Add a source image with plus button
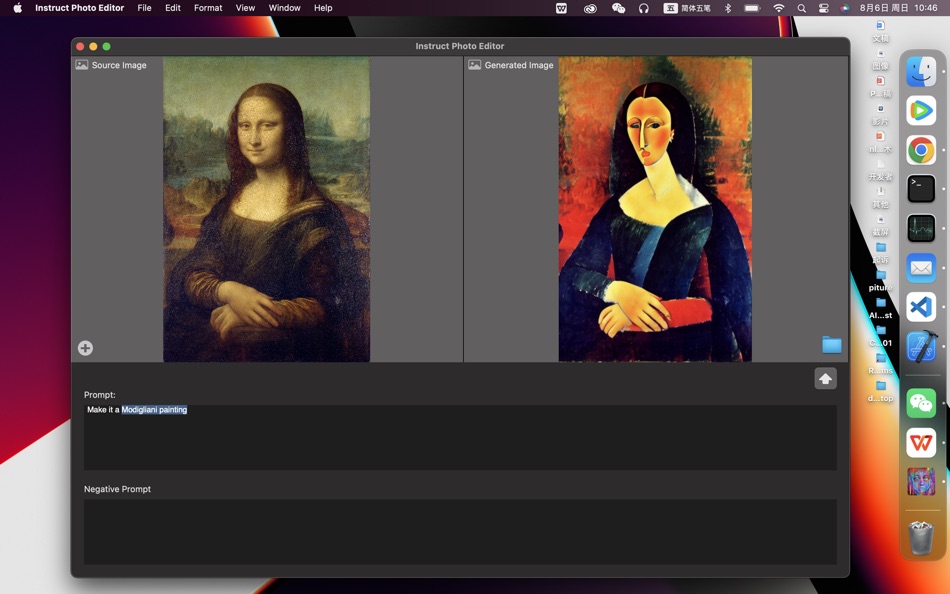This screenshot has width=950, height=594. (x=85, y=348)
